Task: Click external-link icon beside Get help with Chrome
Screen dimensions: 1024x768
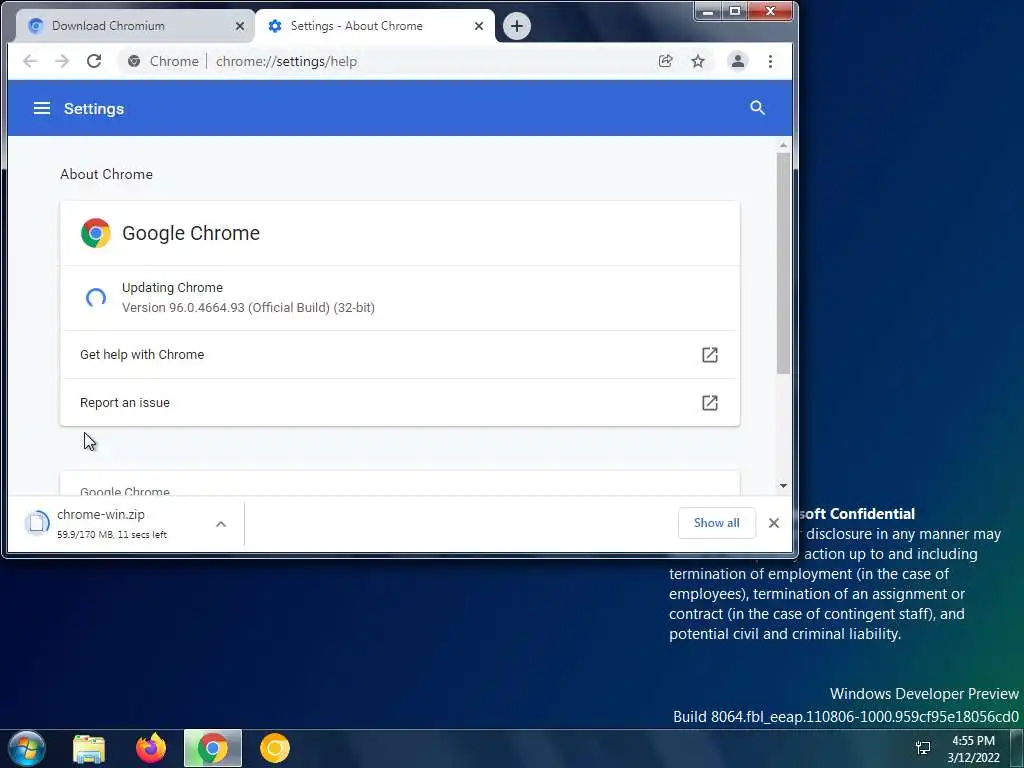Action: click(710, 355)
